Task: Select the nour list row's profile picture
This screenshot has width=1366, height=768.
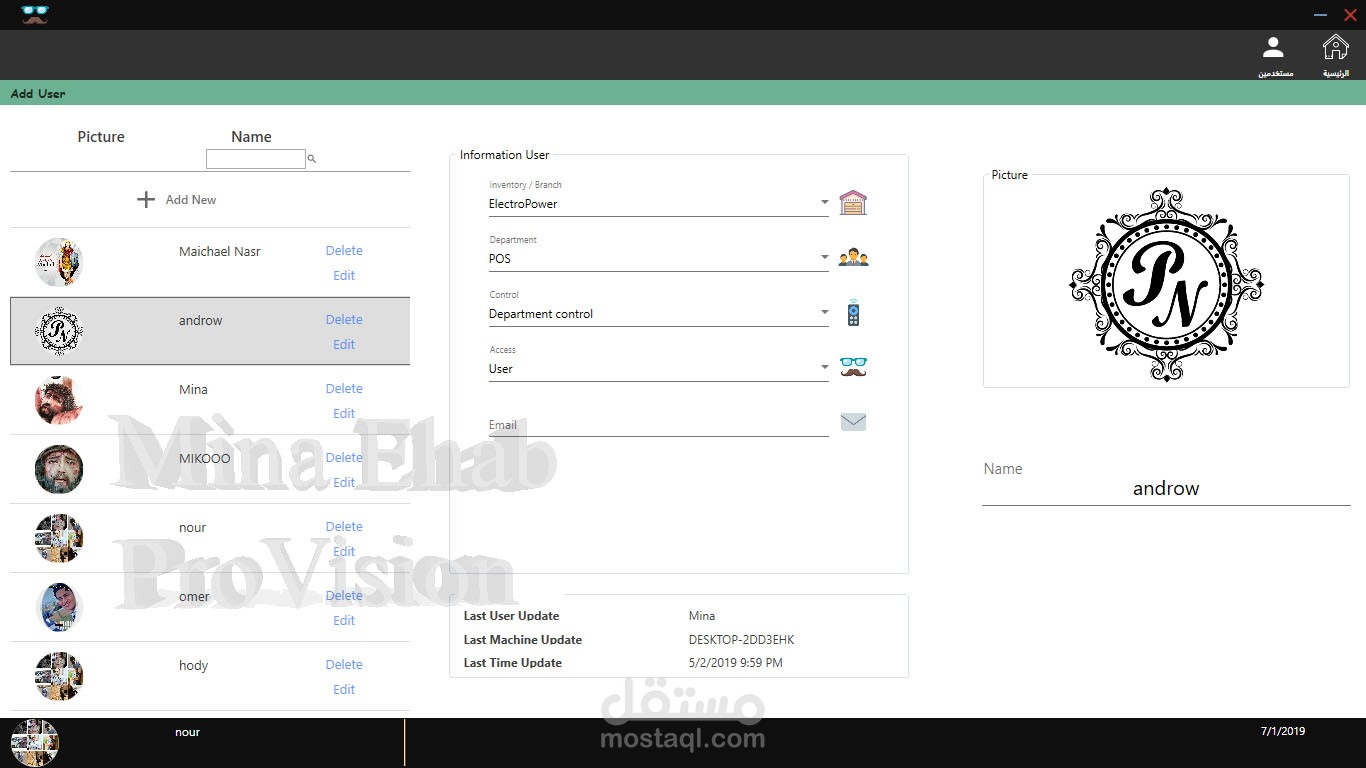Action: pos(59,538)
